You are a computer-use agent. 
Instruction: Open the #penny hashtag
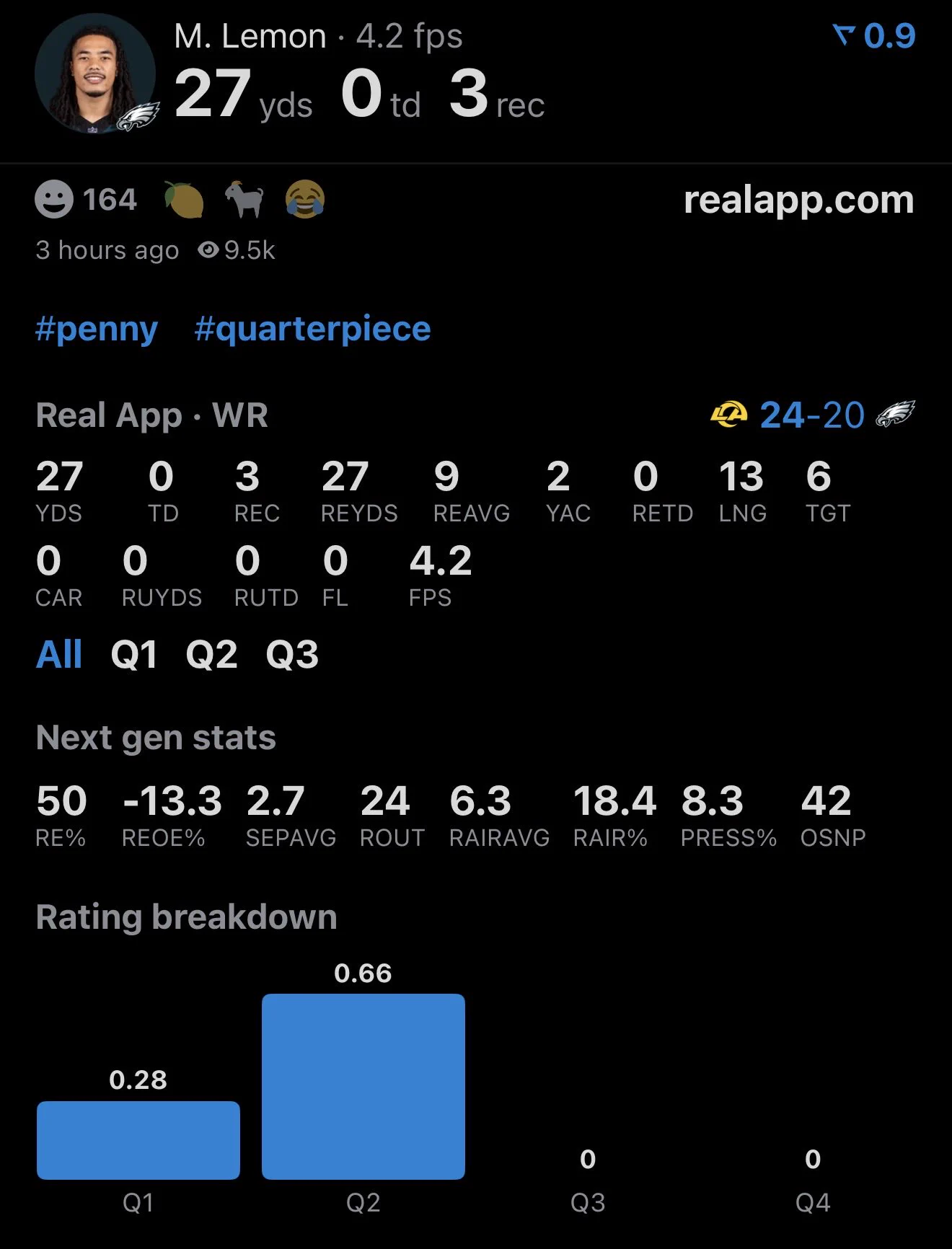pyautogui.click(x=97, y=329)
